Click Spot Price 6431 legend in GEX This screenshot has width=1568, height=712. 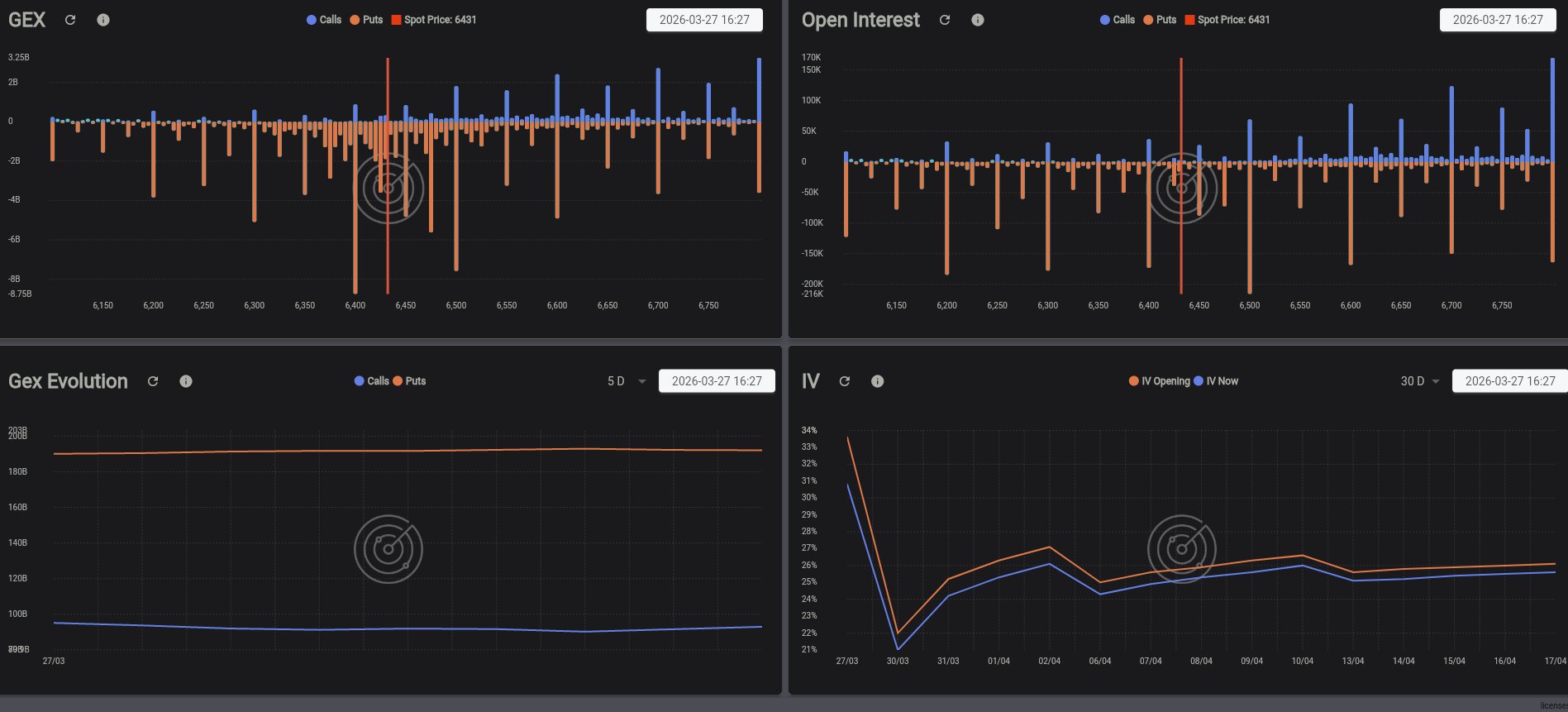click(x=434, y=20)
